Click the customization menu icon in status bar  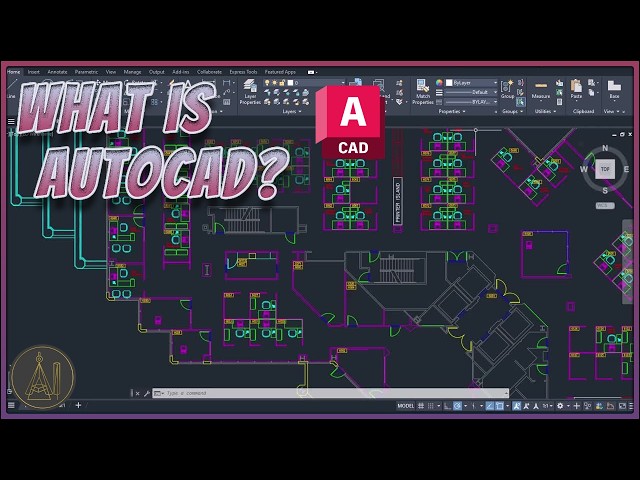click(631, 406)
